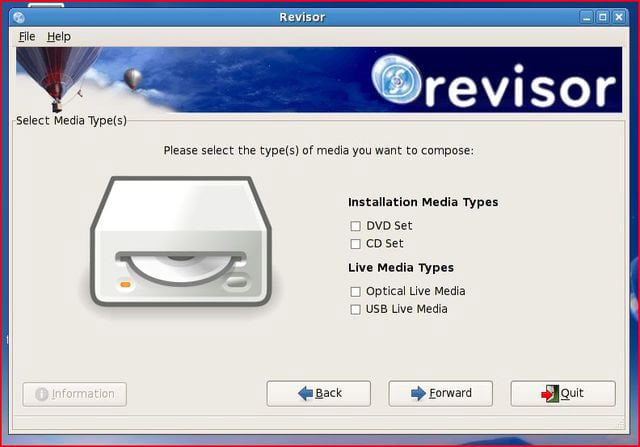Click the Forward button
The image size is (640, 447).
click(440, 394)
